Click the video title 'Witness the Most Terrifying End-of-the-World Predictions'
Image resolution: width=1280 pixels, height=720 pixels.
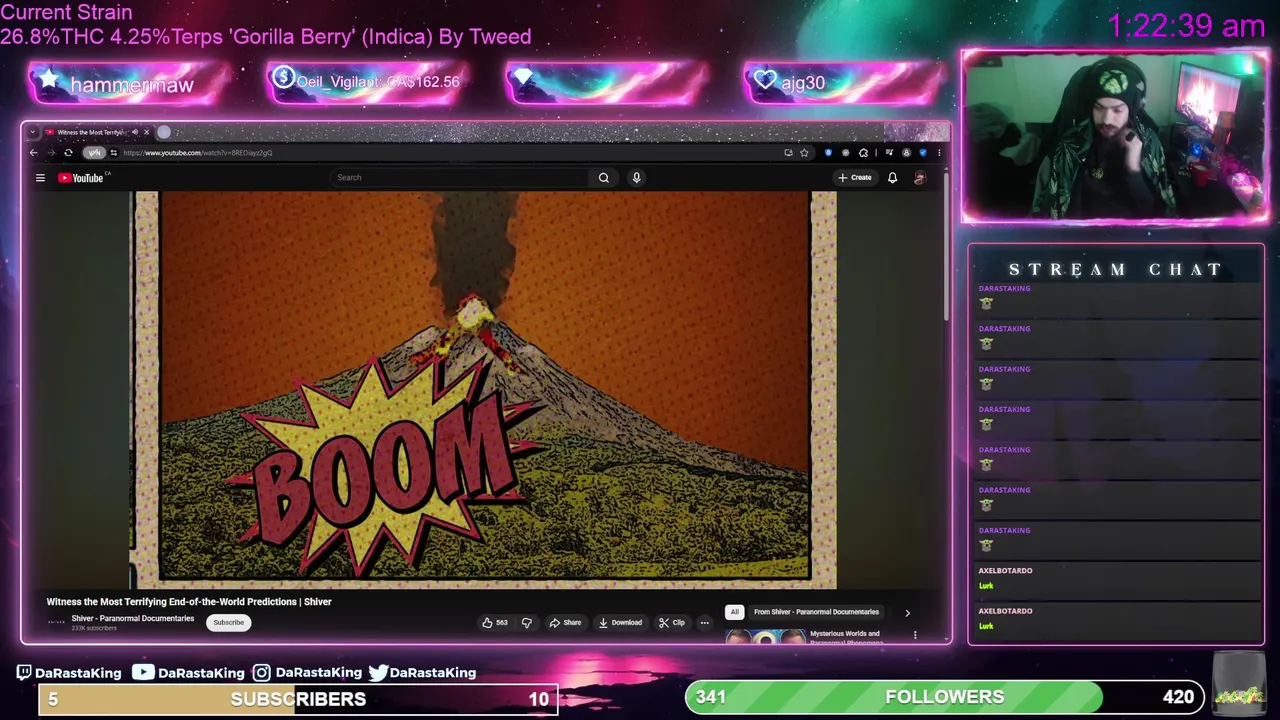click(189, 602)
